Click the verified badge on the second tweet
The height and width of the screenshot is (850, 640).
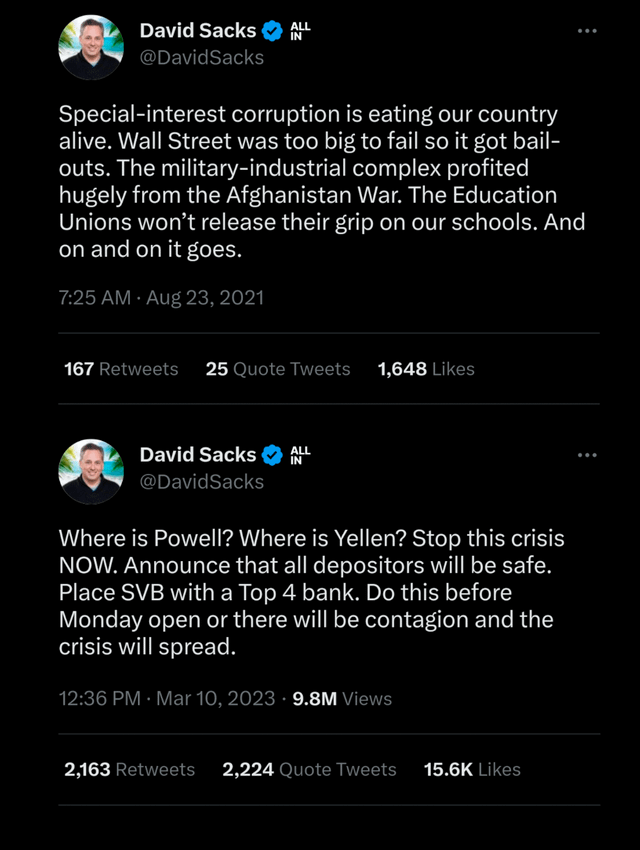click(271, 455)
